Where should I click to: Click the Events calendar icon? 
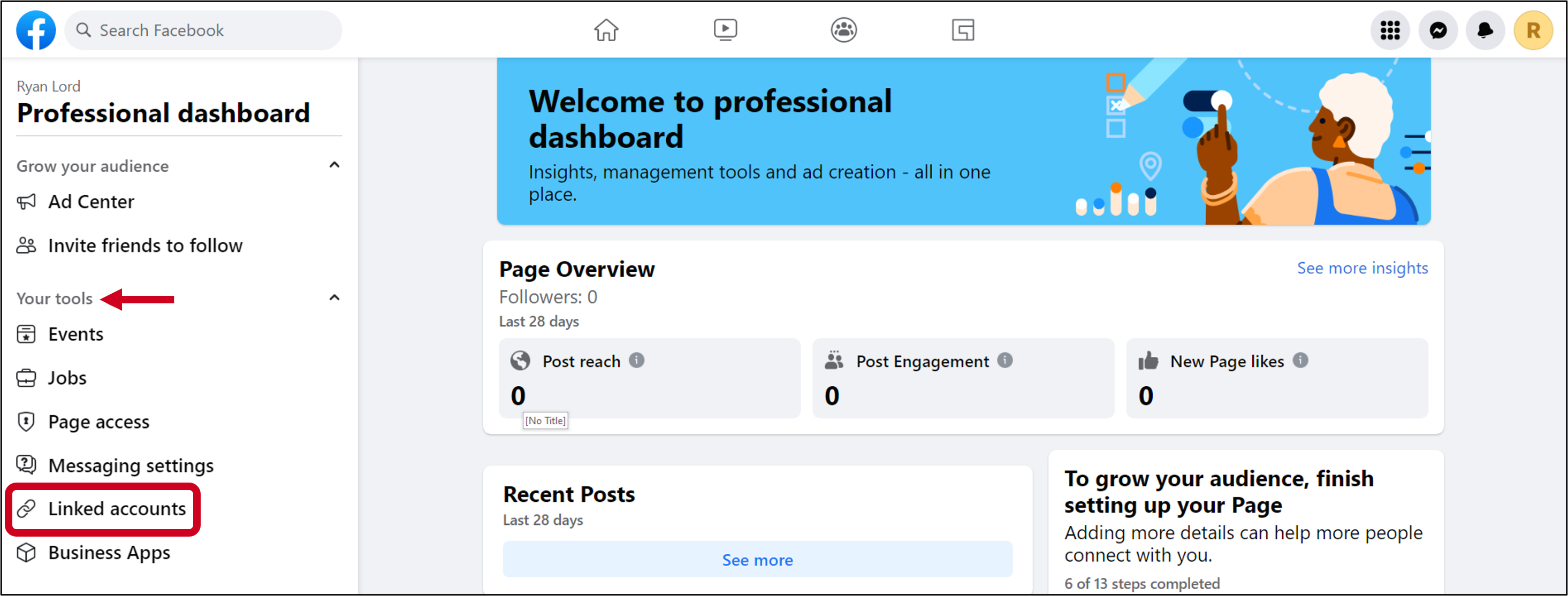(x=26, y=334)
